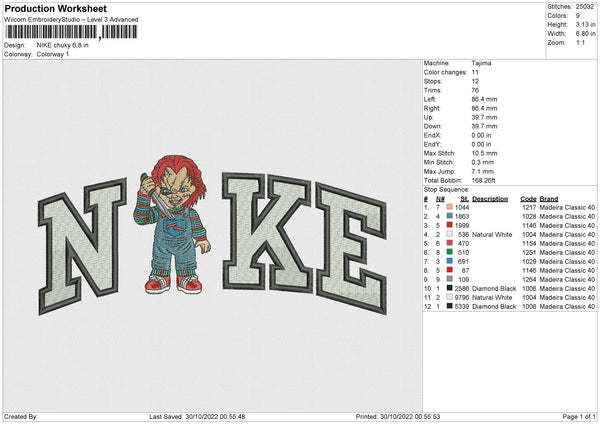Click the Max Stitch value 10.5 mm

(484, 153)
